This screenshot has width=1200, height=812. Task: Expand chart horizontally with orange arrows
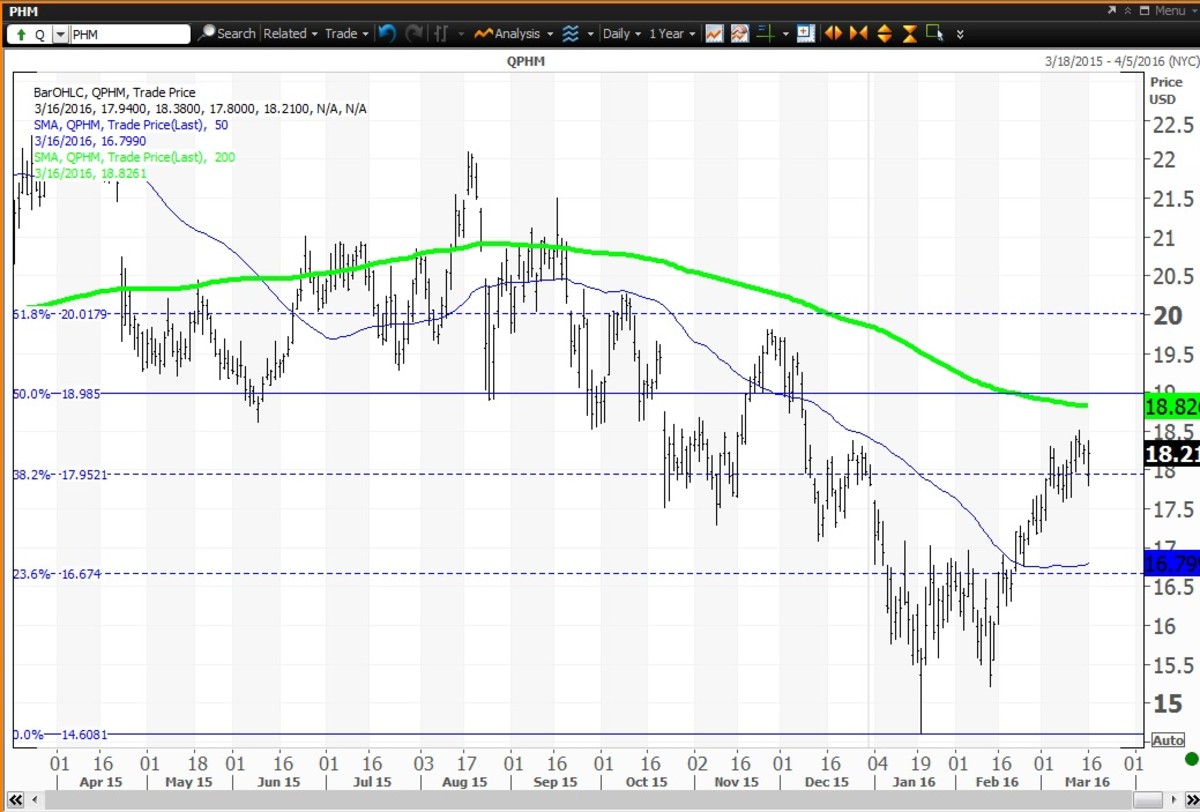click(832, 33)
